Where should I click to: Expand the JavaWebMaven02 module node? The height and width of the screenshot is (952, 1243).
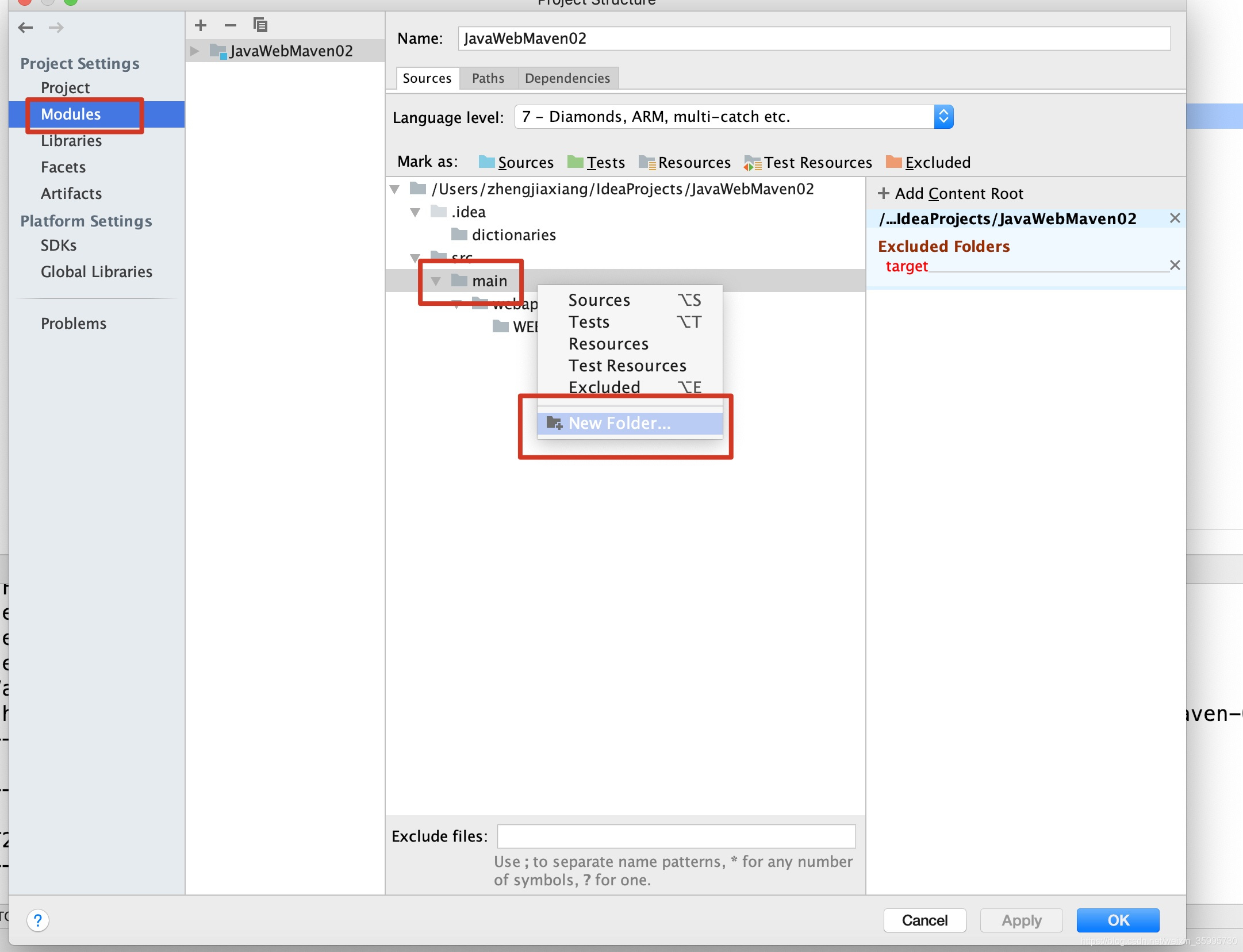195,51
